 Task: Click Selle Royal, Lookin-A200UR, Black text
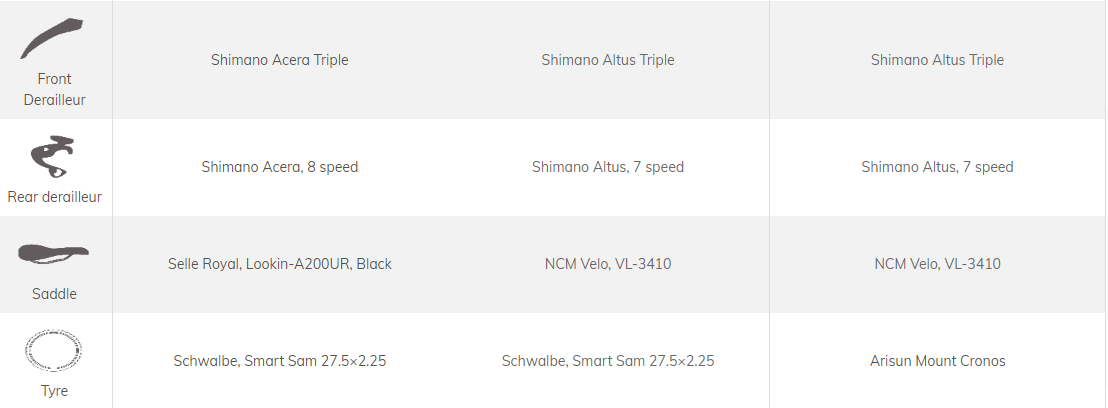point(280,264)
